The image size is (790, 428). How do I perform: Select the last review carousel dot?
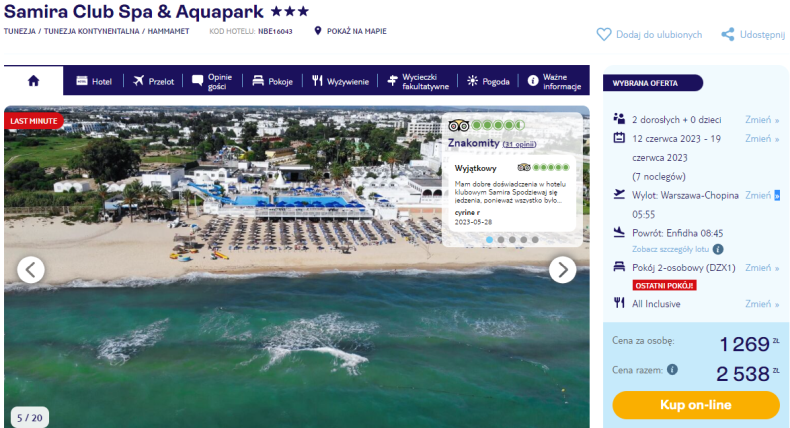tap(535, 240)
